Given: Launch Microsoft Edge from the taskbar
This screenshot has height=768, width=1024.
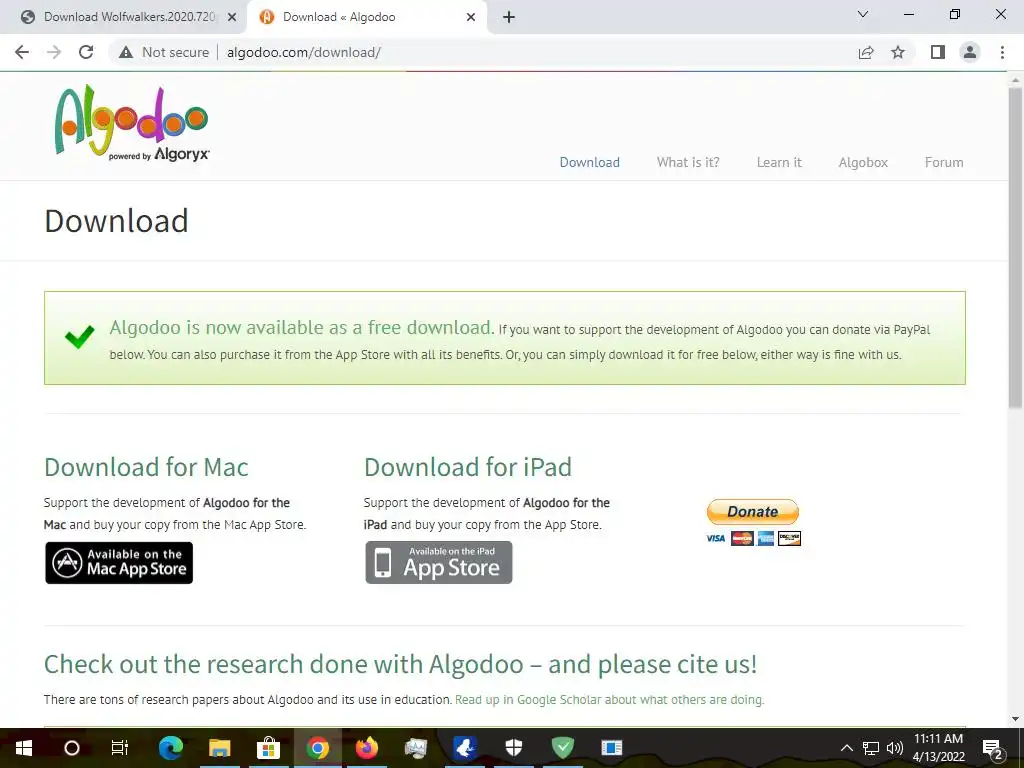Looking at the screenshot, I should click(x=170, y=748).
